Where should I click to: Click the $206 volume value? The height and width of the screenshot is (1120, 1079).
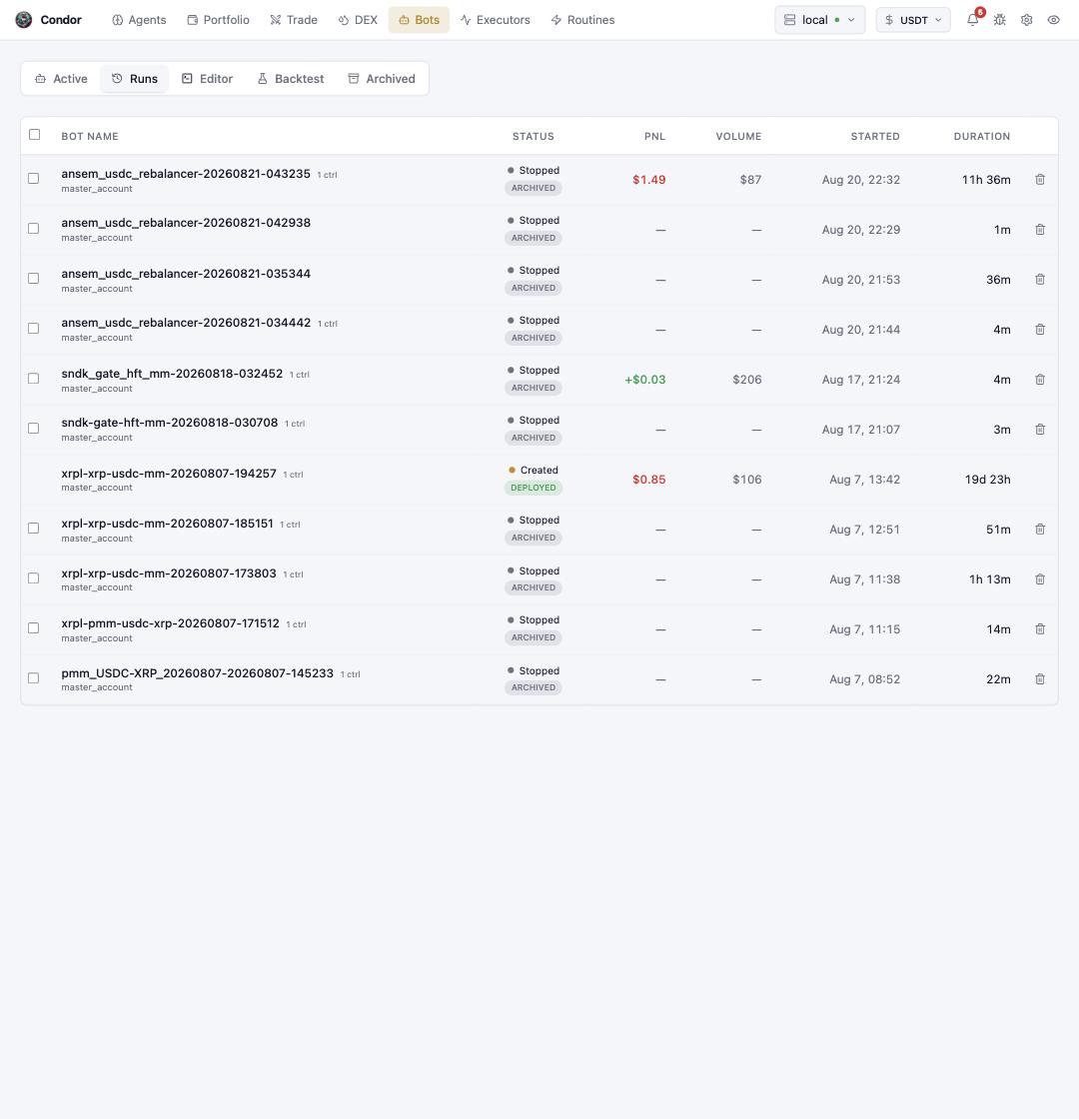[747, 380]
